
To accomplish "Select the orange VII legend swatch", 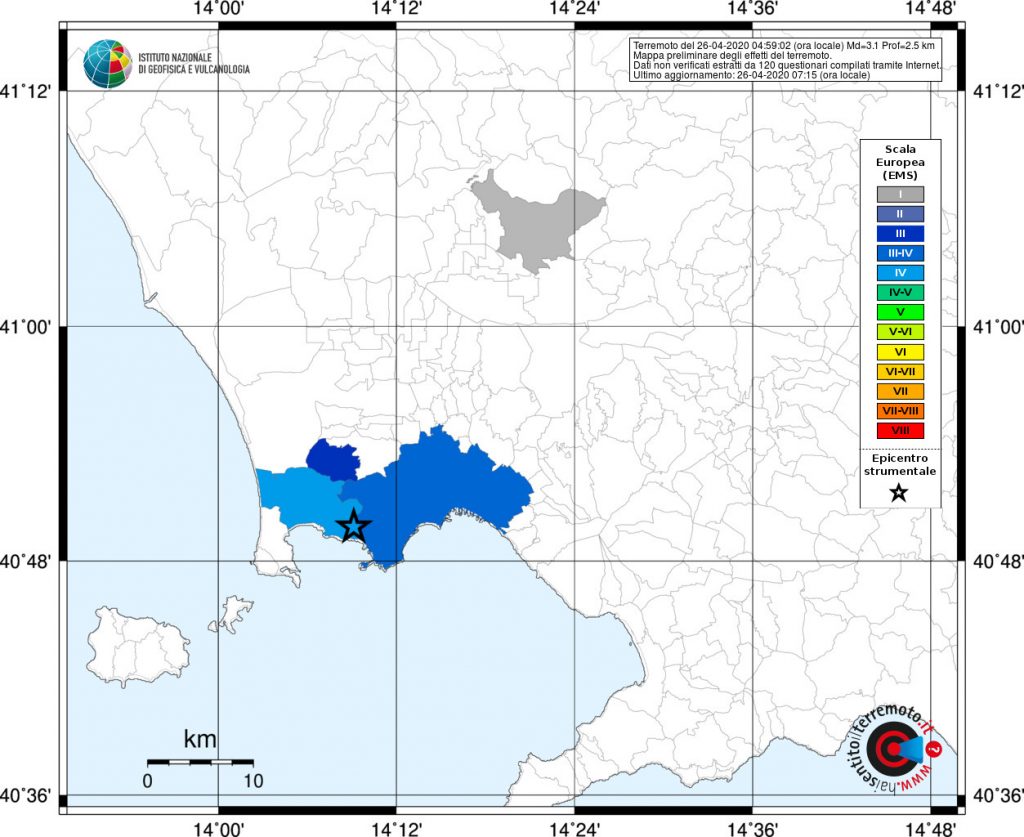I will 901,391.
